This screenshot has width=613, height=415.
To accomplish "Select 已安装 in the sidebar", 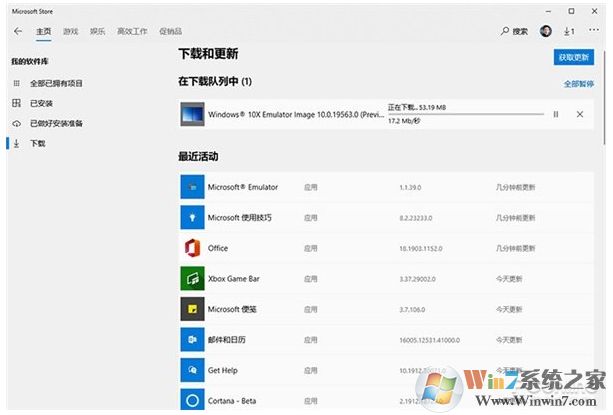I will 41,103.
